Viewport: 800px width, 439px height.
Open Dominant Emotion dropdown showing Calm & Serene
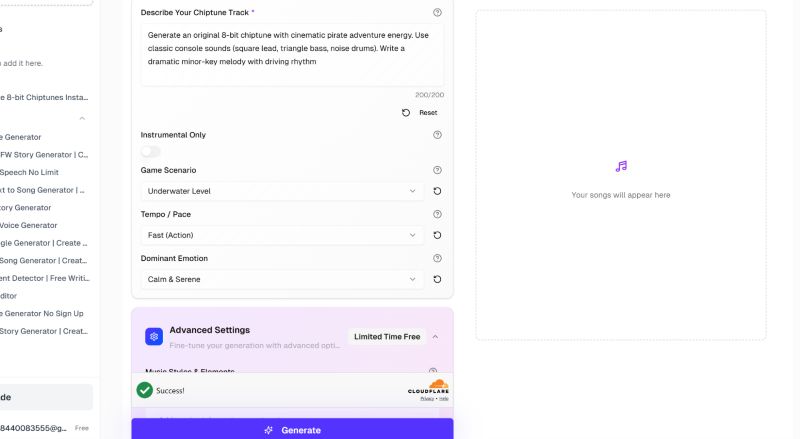click(x=282, y=279)
